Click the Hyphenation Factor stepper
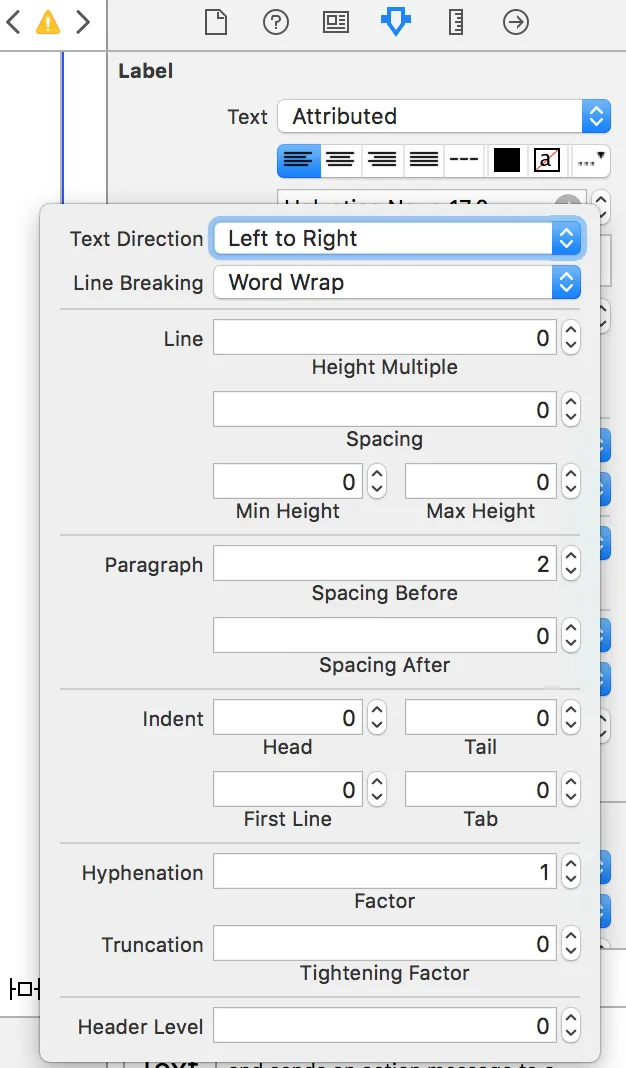This screenshot has width=626, height=1068. (x=571, y=873)
